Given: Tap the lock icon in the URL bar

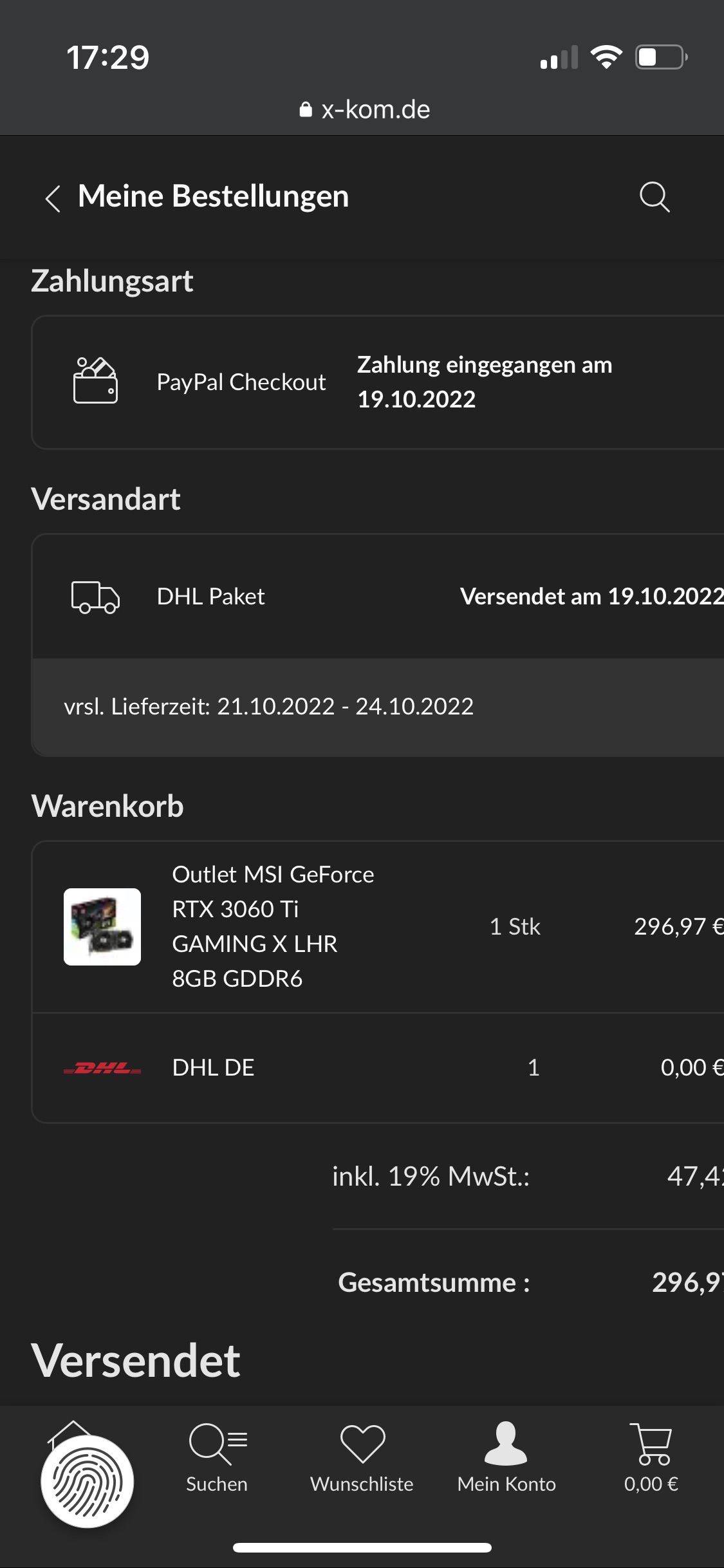Looking at the screenshot, I should 306,110.
